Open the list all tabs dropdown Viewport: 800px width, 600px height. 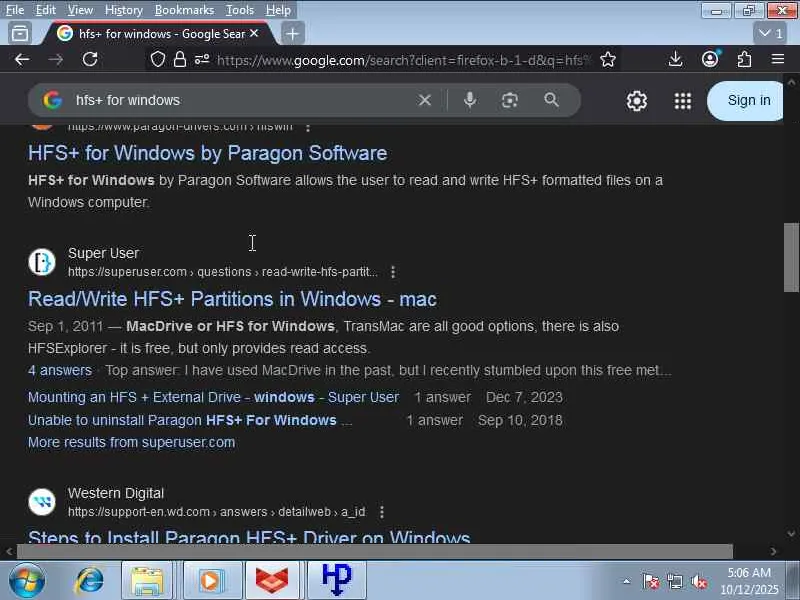point(770,34)
